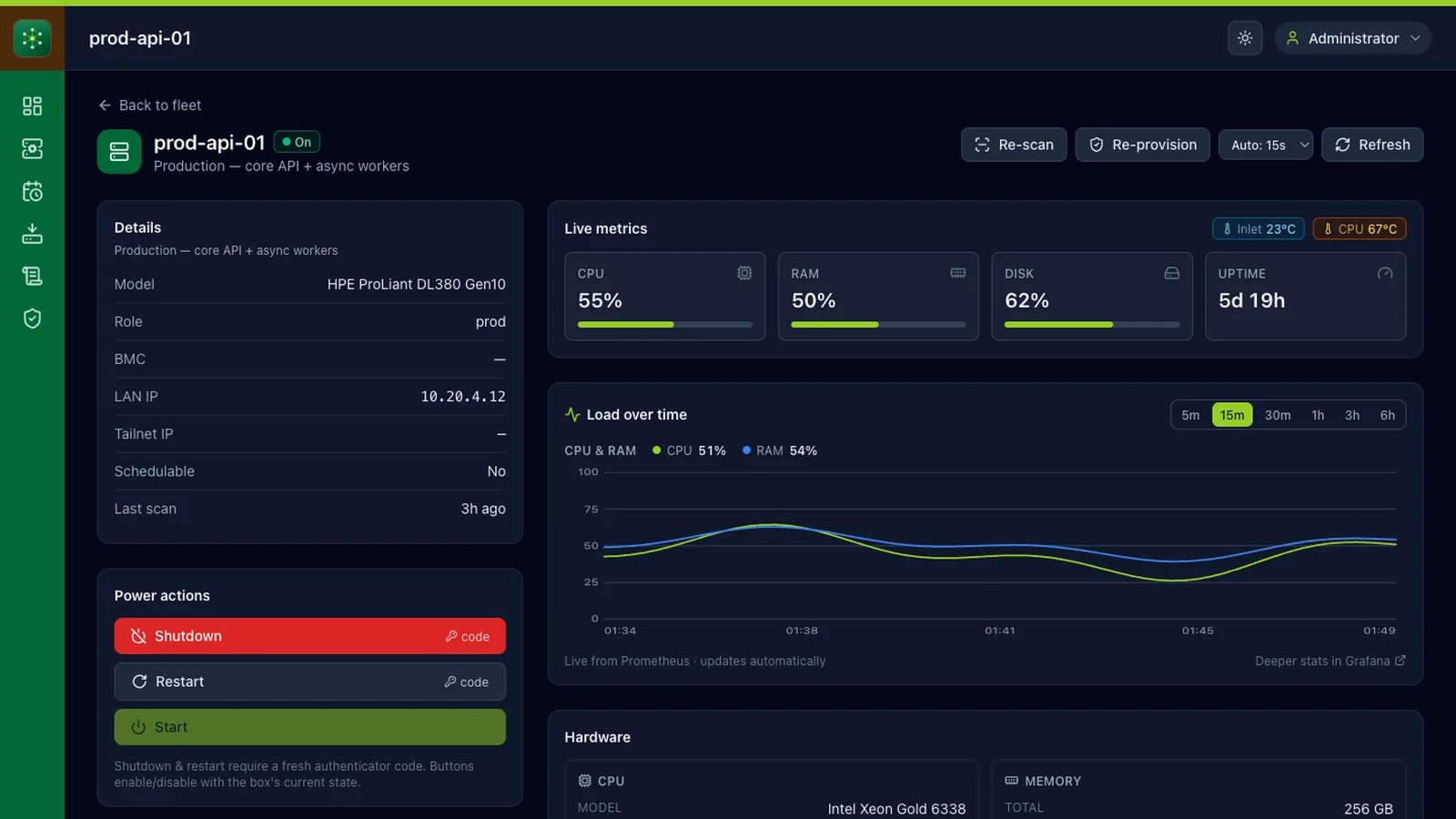Click the load chart plot area at 01:41
Viewport: 1456px width, 819px height.
999,546
